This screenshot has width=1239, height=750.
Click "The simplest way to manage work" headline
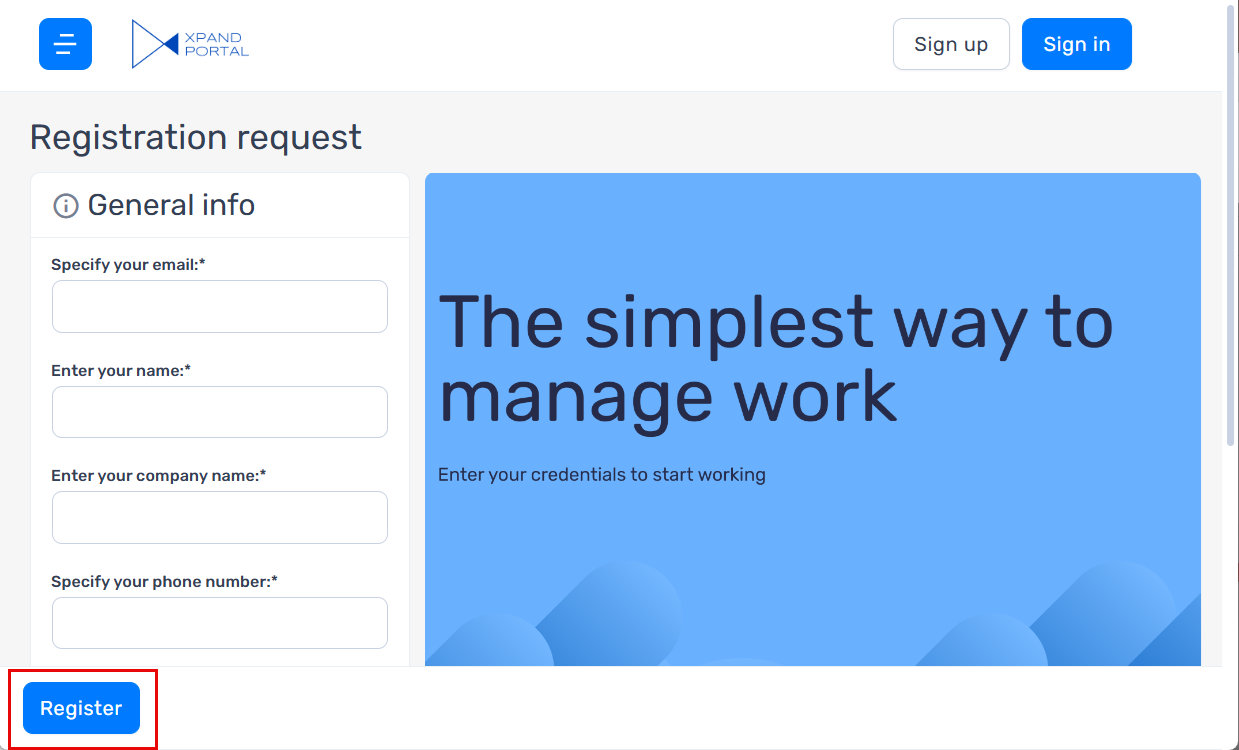tap(775, 358)
